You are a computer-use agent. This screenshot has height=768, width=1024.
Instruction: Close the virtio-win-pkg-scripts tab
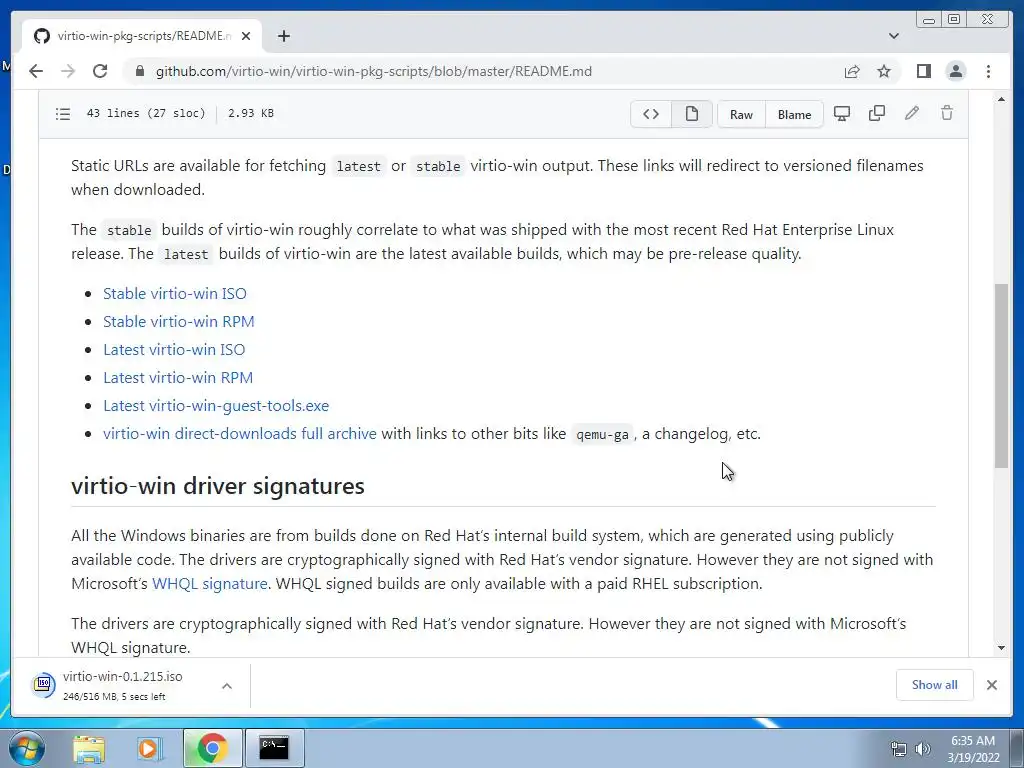coord(246,36)
